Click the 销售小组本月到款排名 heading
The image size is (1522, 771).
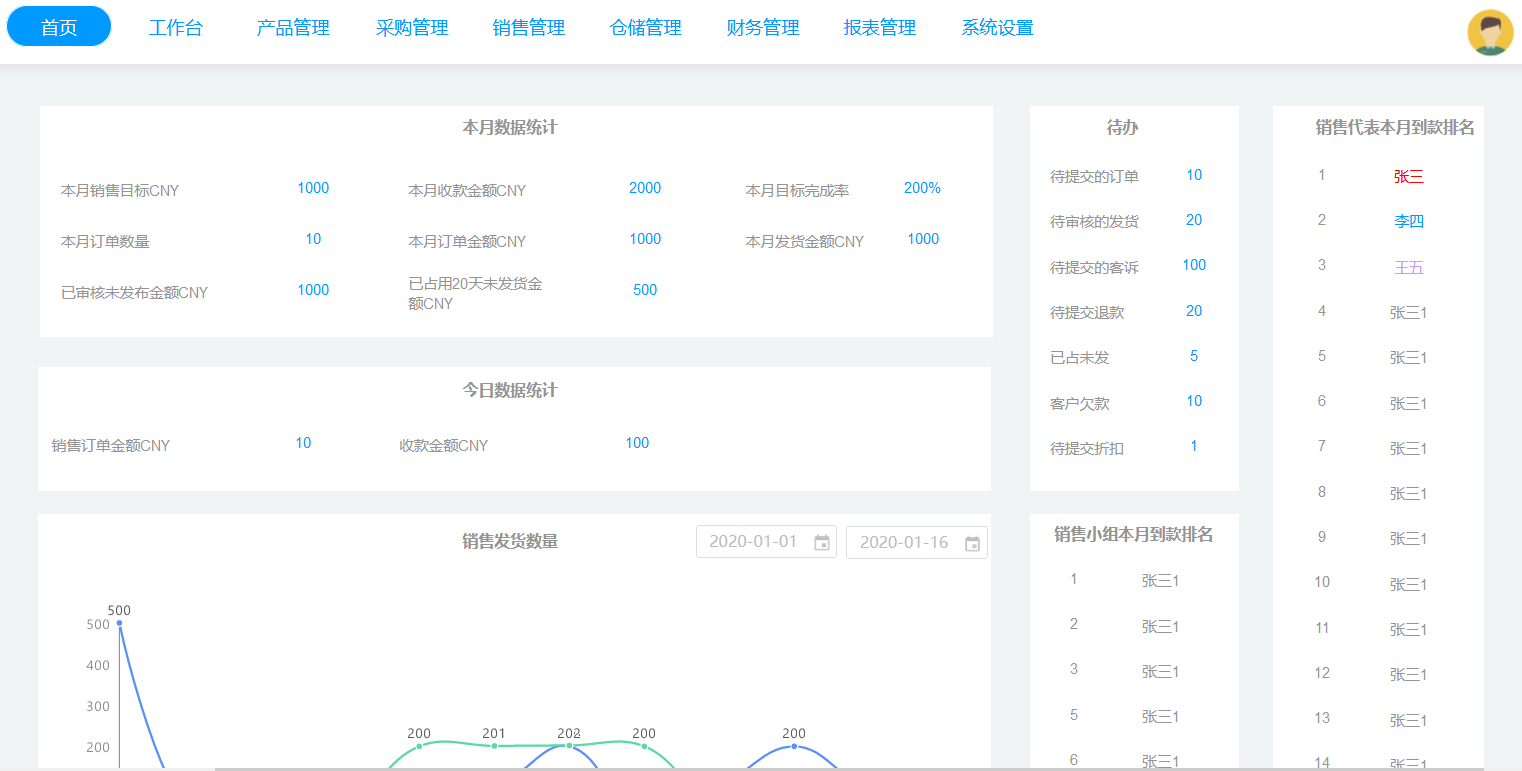[1134, 535]
